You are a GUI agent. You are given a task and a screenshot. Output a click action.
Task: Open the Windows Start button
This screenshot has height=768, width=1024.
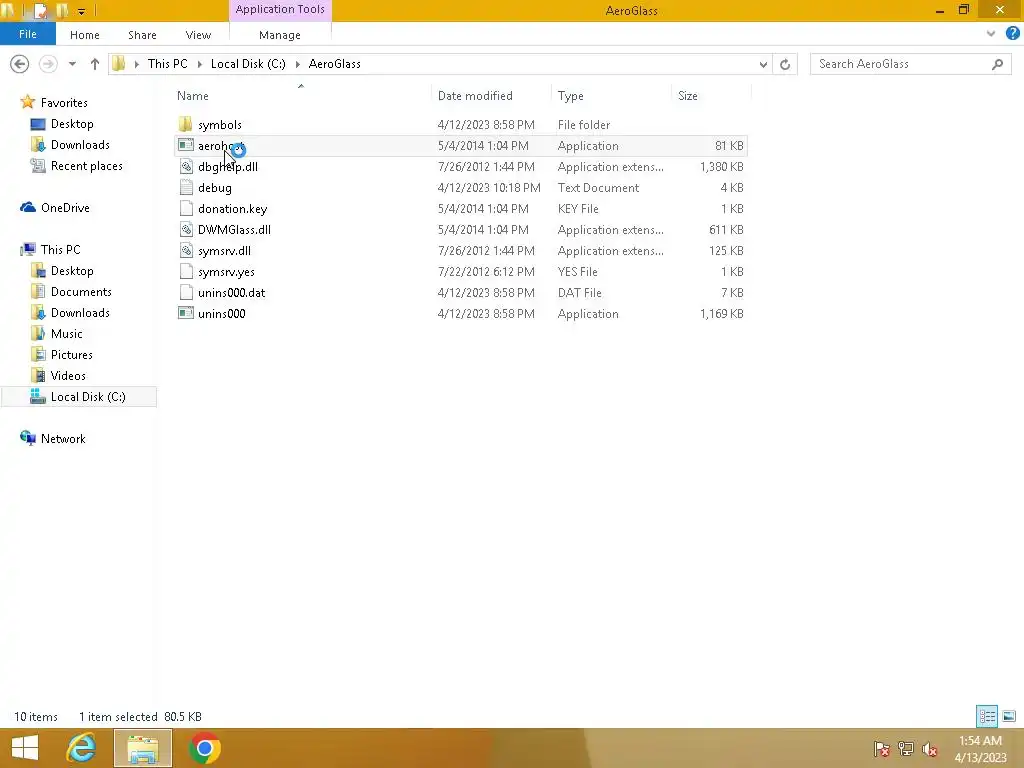(x=25, y=748)
